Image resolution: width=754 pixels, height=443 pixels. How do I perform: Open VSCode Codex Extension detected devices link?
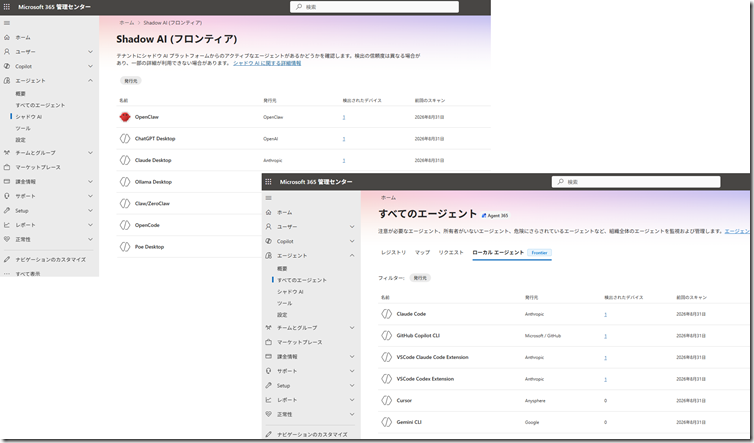(x=605, y=379)
